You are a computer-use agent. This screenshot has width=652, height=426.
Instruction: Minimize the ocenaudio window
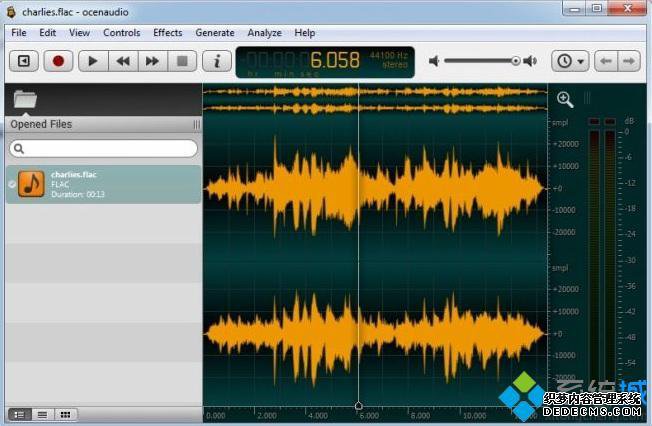575,8
